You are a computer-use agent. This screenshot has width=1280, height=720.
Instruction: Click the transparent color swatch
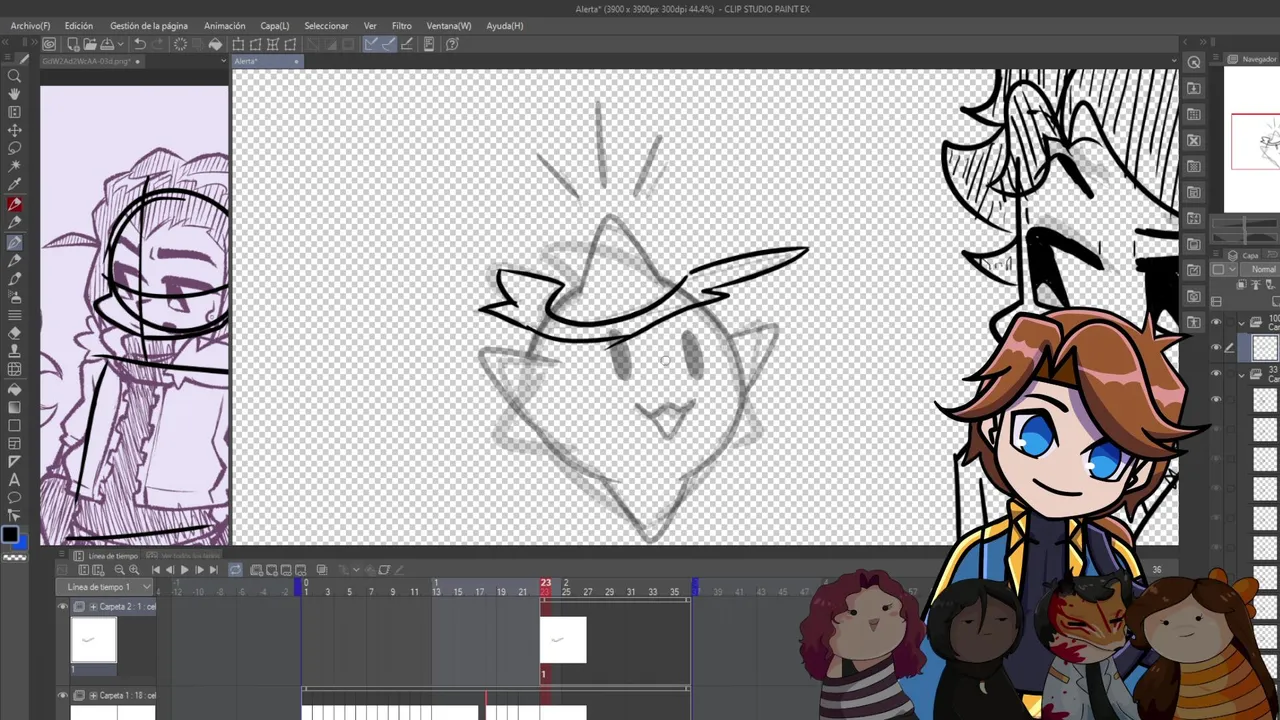click(x=15, y=557)
